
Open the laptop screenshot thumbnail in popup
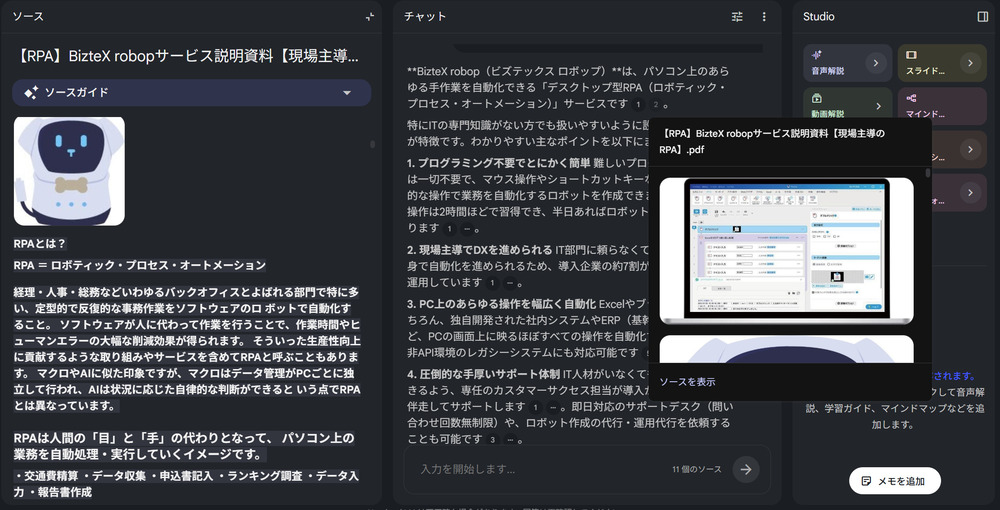(x=786, y=251)
